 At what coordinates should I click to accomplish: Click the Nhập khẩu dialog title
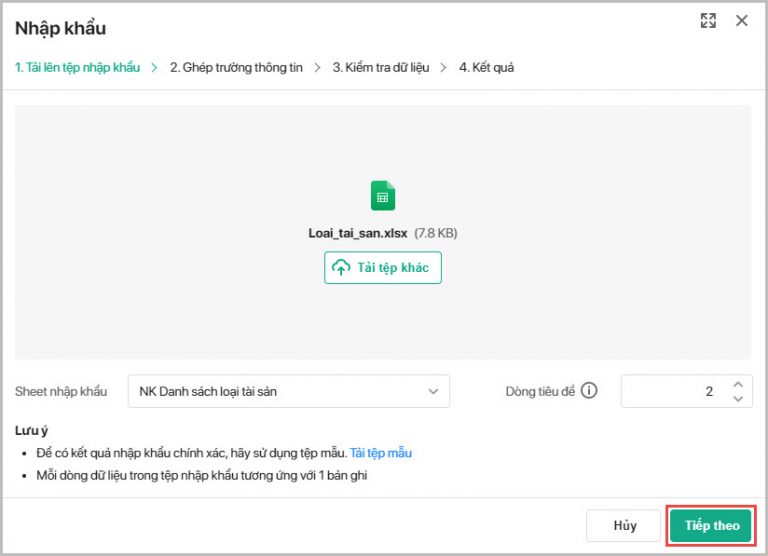click(60, 28)
